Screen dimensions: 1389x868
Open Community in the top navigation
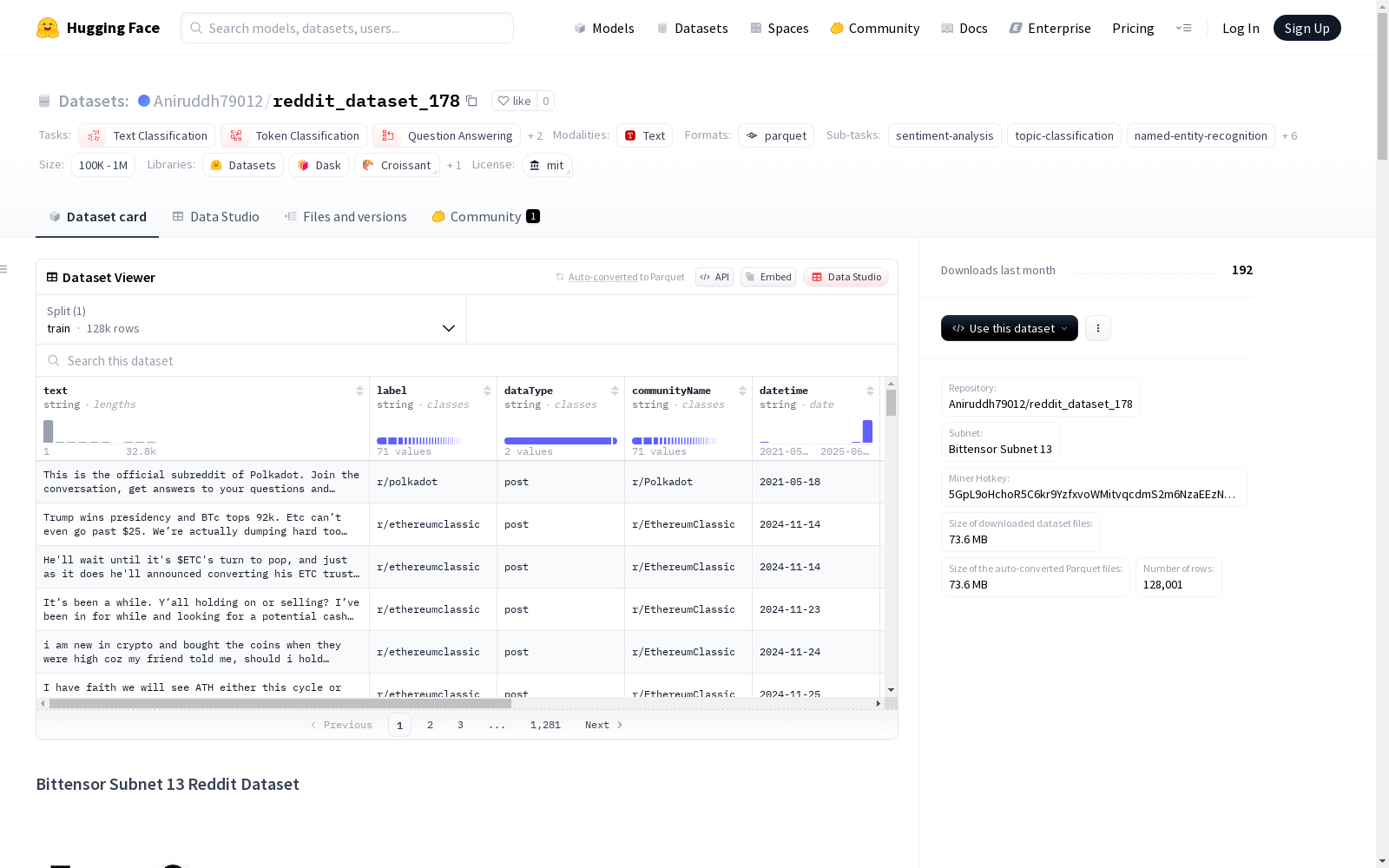point(875,28)
